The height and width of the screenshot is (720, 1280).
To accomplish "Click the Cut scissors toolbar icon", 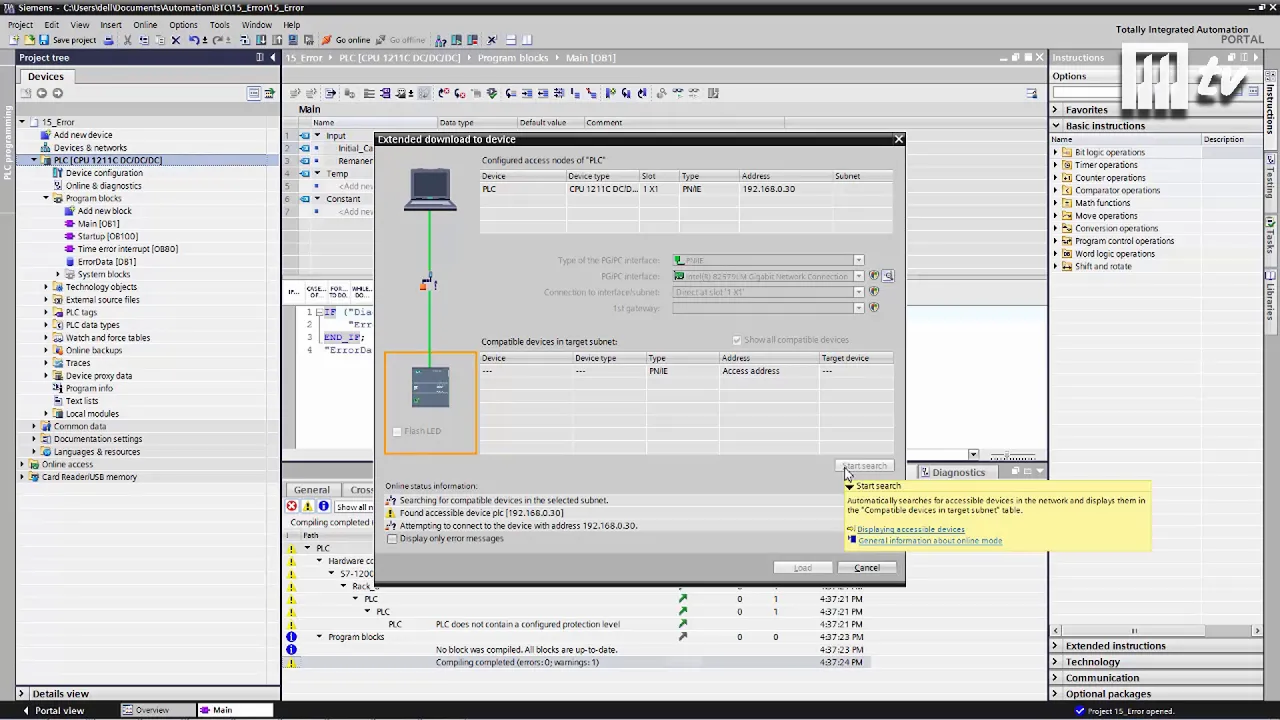I will 127,40.
